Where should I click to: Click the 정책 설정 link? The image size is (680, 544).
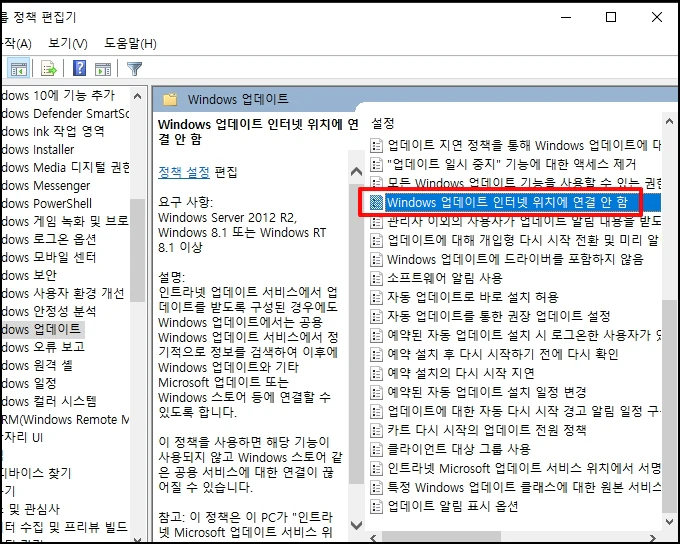pos(184,172)
